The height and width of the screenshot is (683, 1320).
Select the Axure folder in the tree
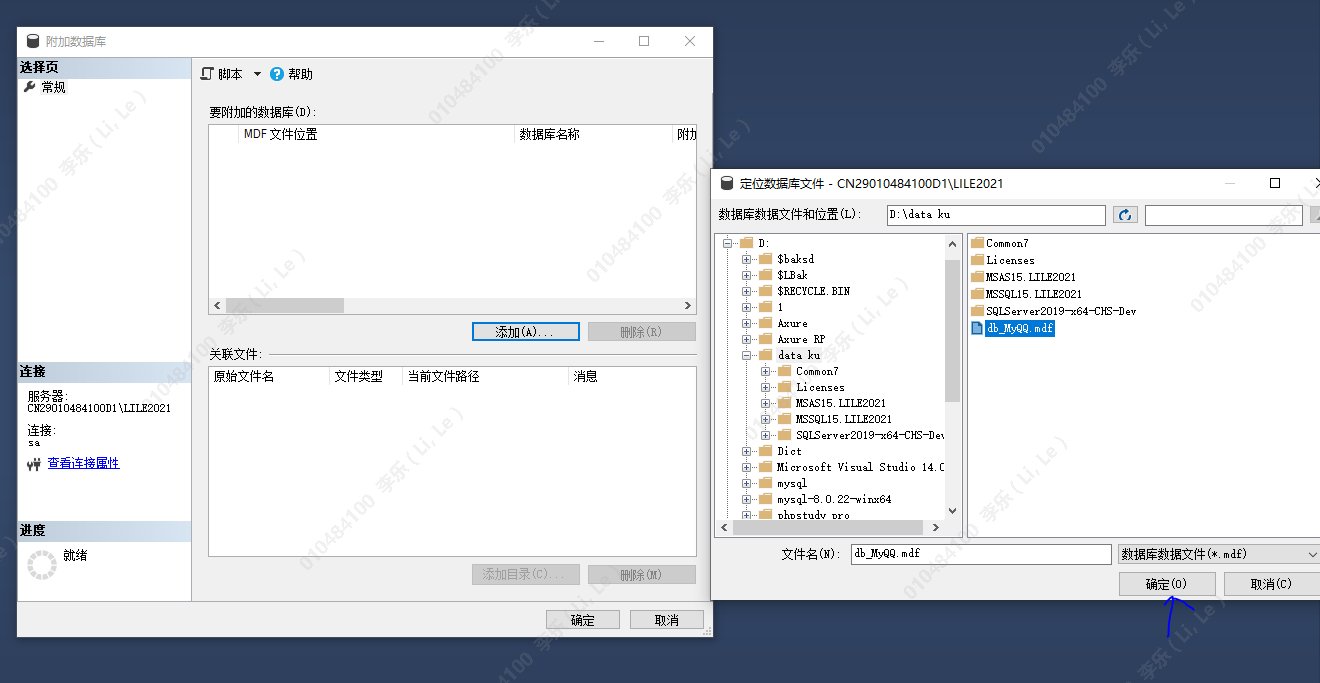pos(792,323)
